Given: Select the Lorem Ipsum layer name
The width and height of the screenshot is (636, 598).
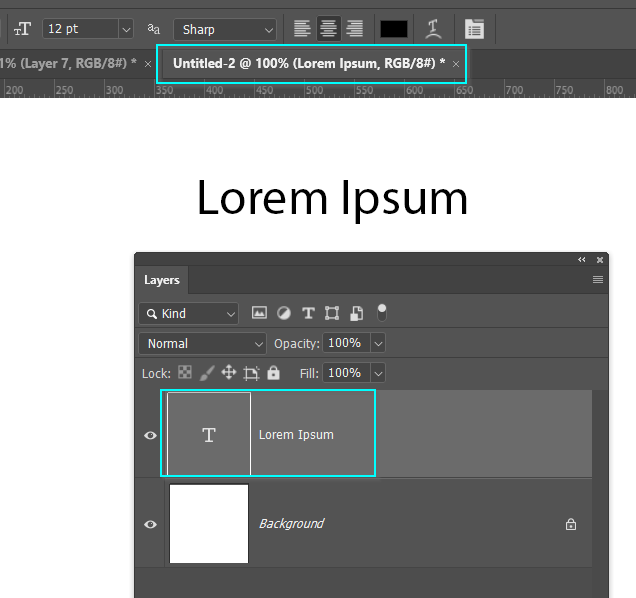Looking at the screenshot, I should coord(296,435).
